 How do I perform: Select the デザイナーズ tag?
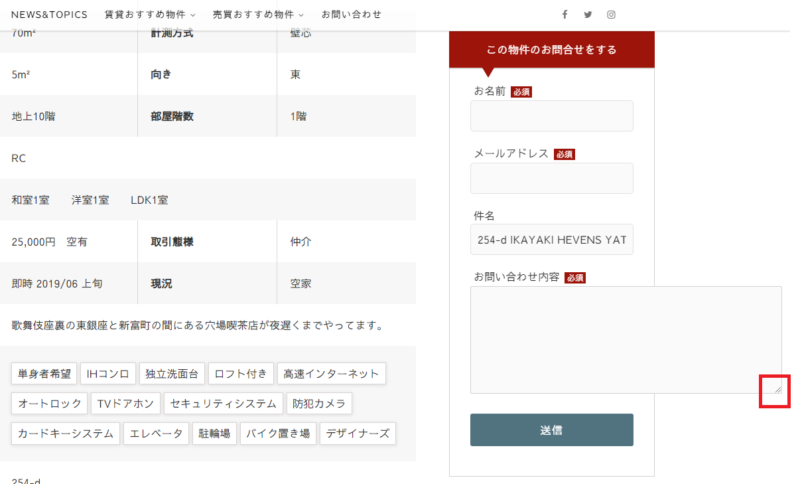tap(358, 434)
